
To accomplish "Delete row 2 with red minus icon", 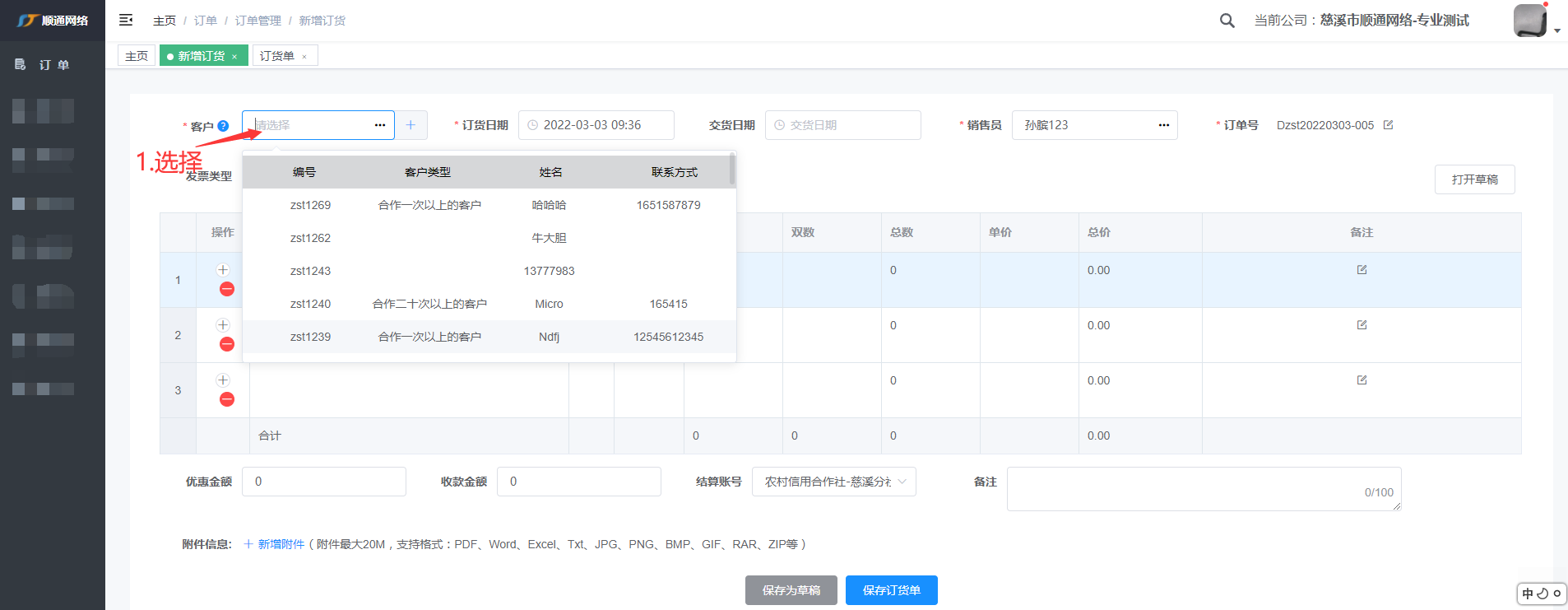I will pos(227,344).
